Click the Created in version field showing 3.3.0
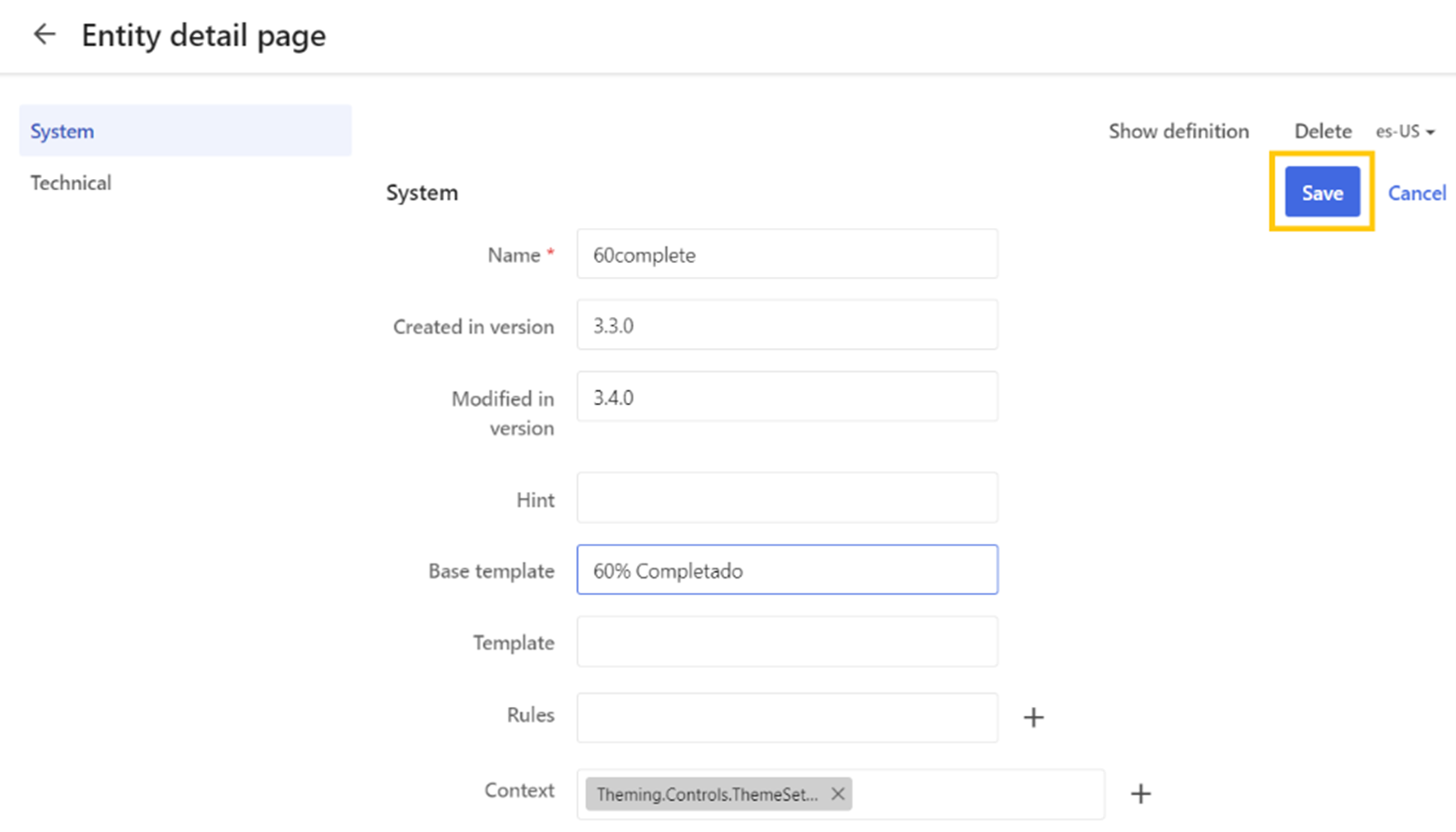The image size is (1456, 832). point(787,325)
